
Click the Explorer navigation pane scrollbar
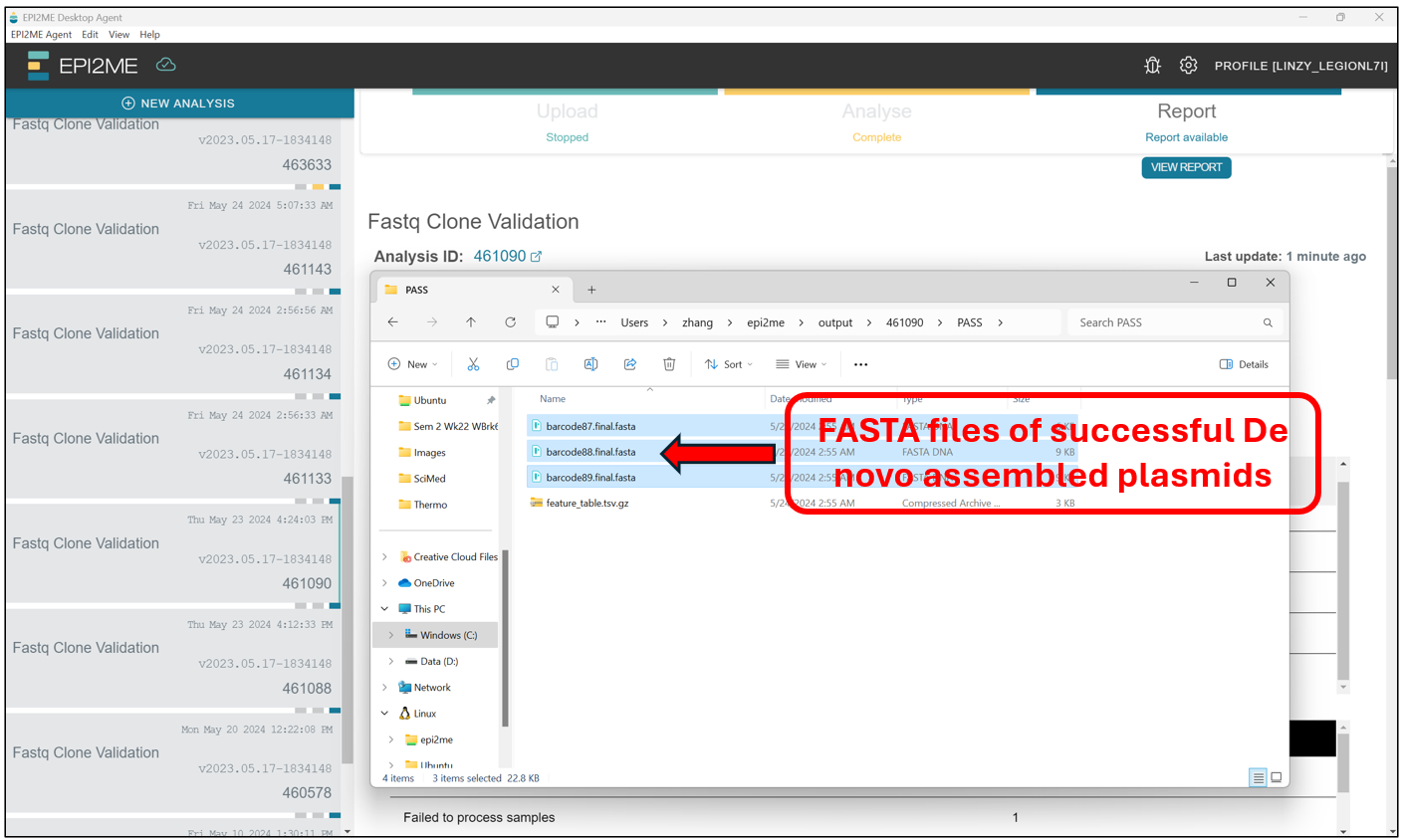pos(505,637)
